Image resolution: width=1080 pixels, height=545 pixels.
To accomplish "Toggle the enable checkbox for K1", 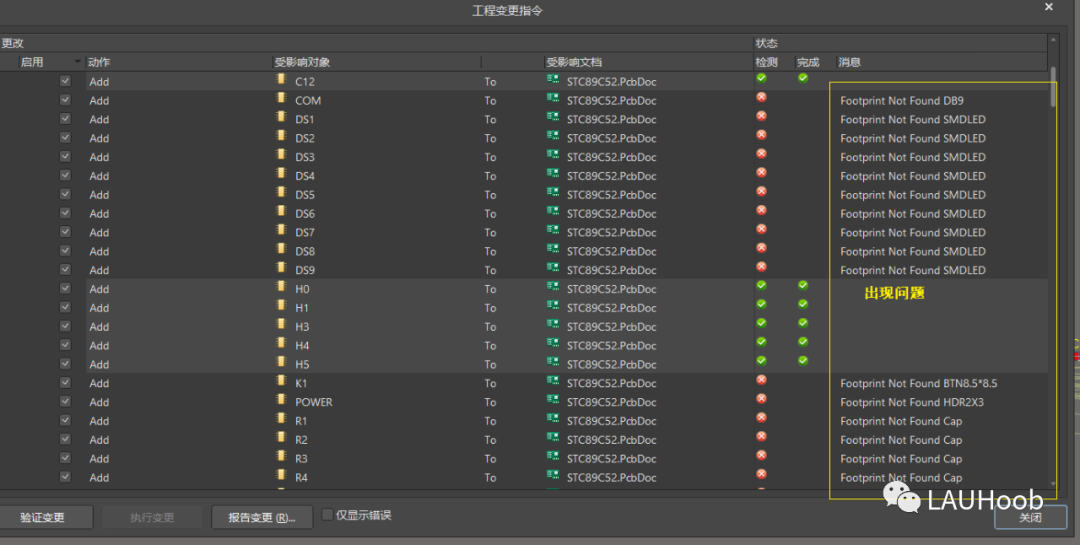I will [65, 382].
